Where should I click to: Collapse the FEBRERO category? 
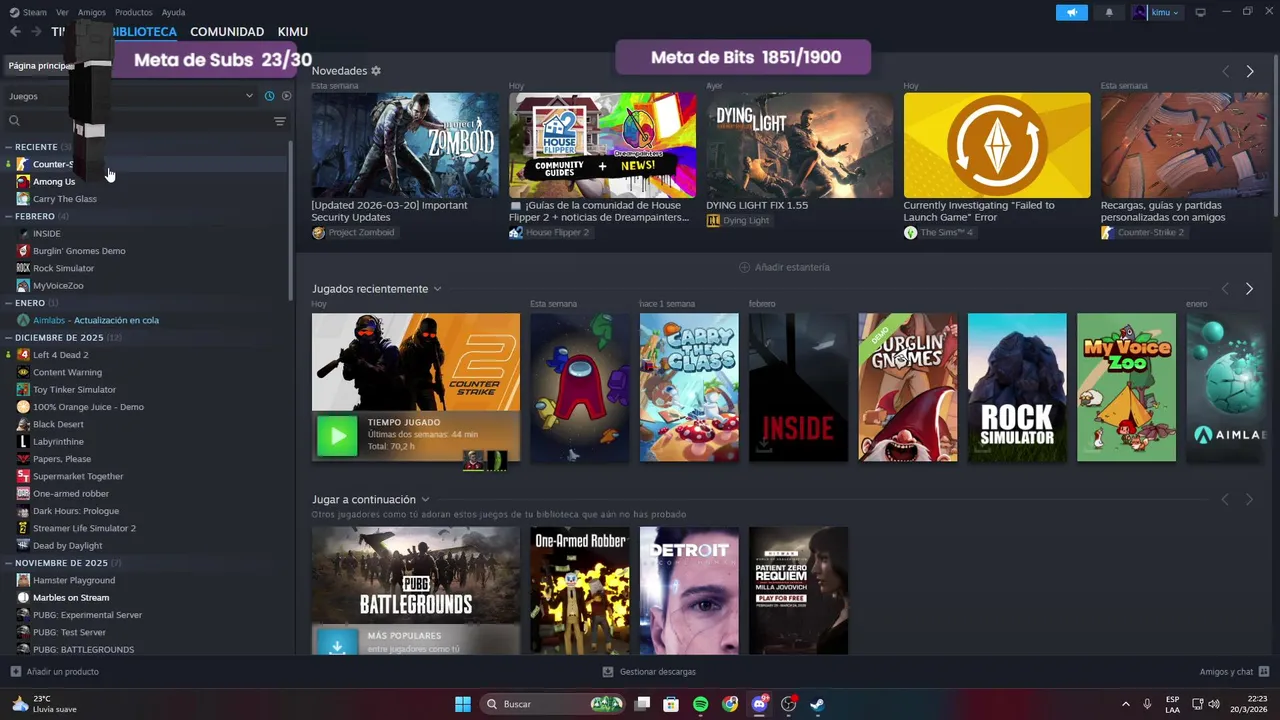pyautogui.click(x=8, y=216)
